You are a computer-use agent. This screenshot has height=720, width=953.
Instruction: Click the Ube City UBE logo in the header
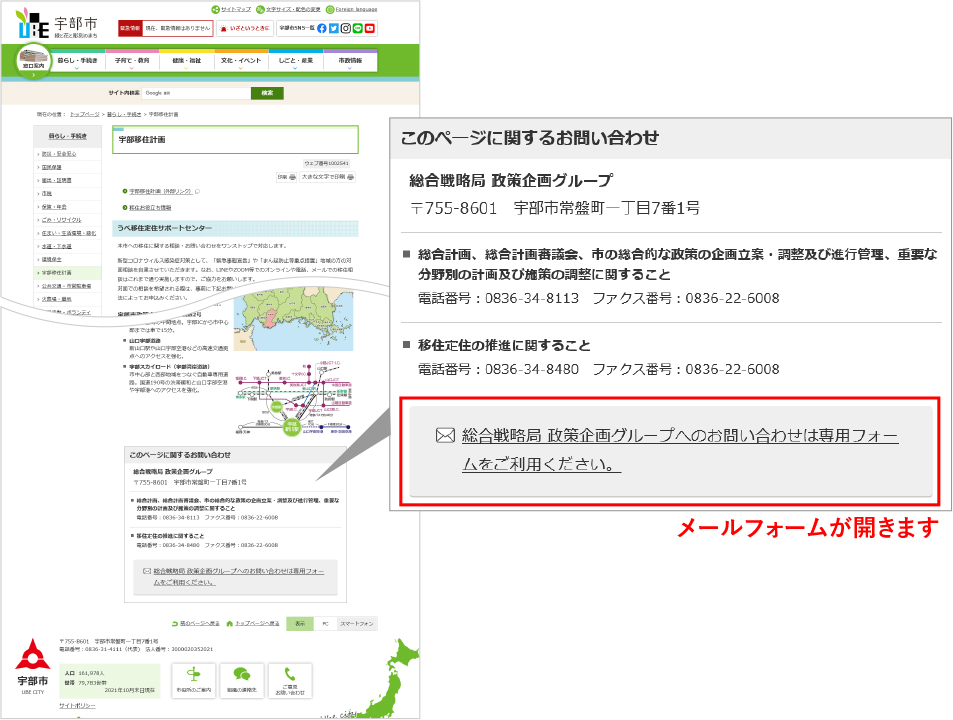tap(32, 24)
